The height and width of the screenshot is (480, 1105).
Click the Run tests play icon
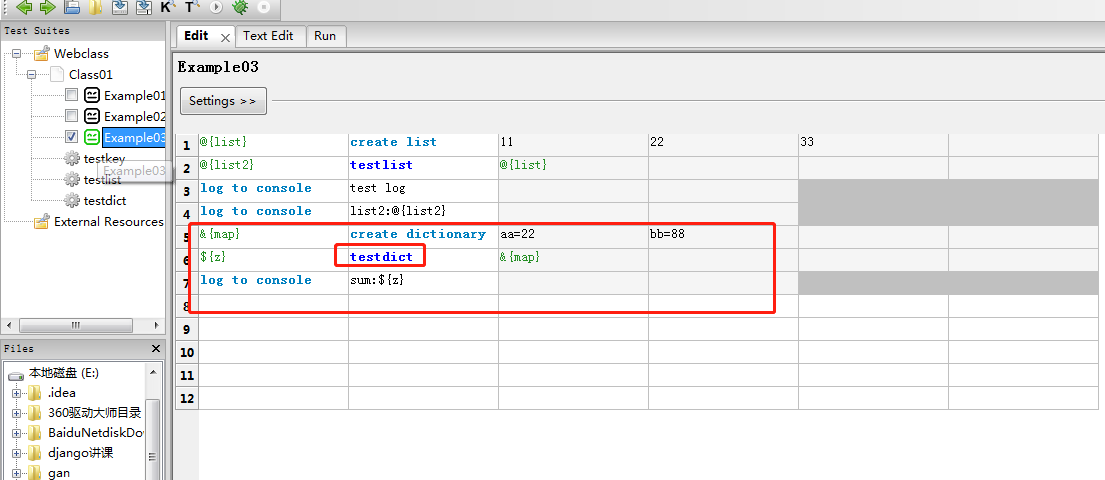(216, 7)
